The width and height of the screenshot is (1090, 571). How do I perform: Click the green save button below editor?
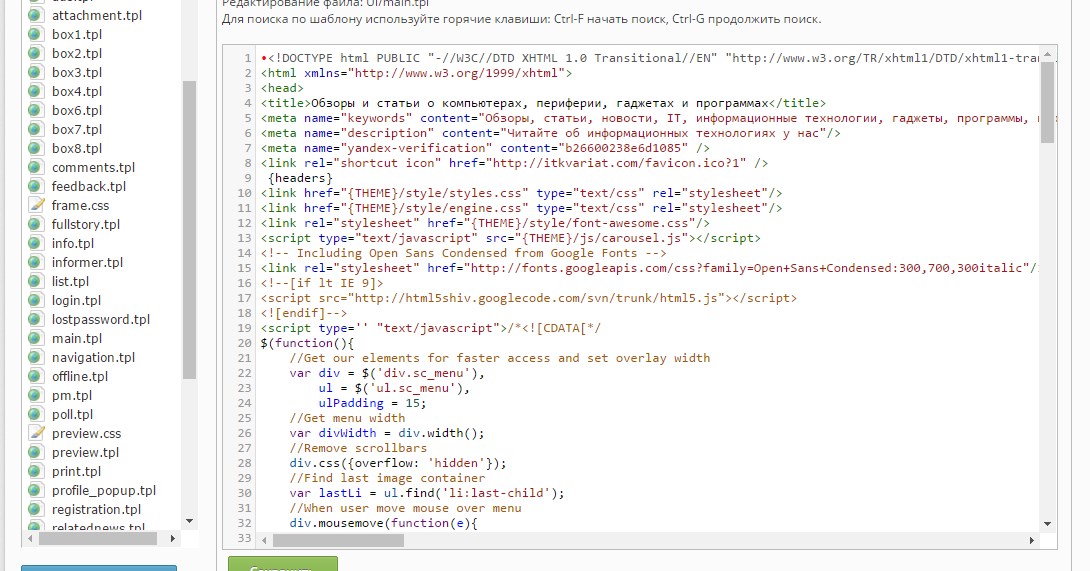(283, 564)
